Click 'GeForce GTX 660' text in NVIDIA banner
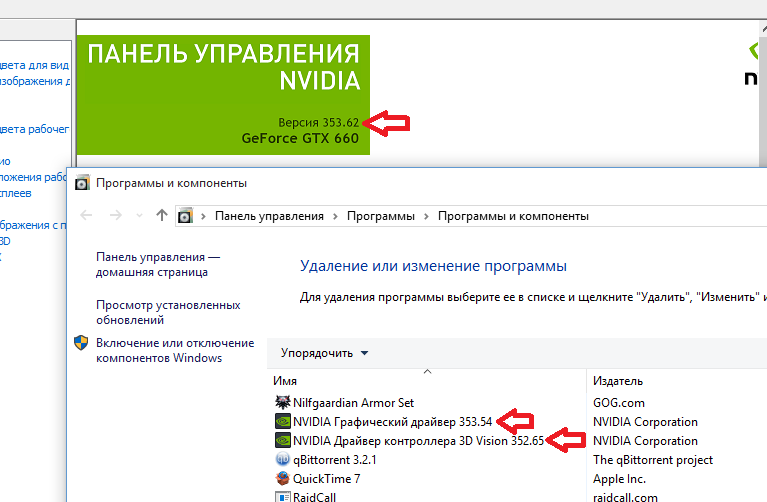The height and width of the screenshot is (502, 767). (x=300, y=138)
